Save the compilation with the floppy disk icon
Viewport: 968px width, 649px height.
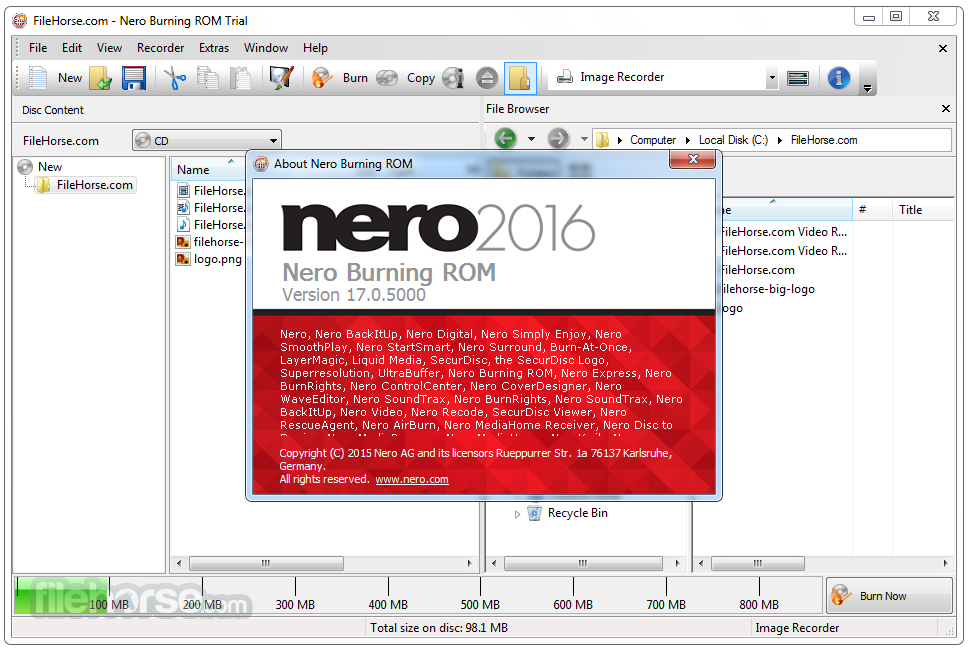coord(133,78)
